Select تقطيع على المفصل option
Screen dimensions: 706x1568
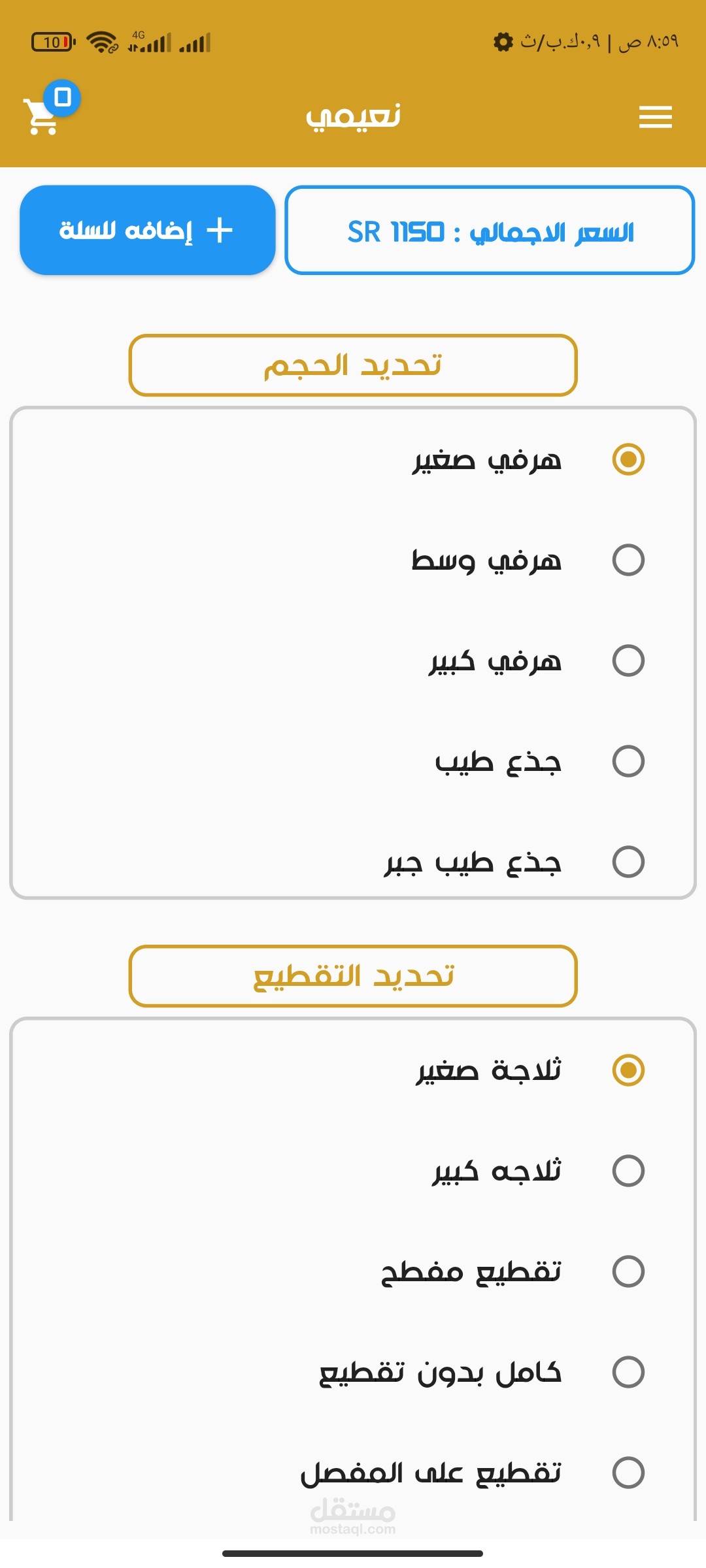click(628, 1473)
